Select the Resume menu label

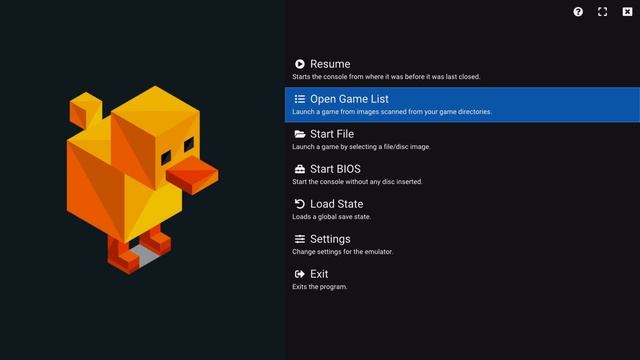coord(330,64)
